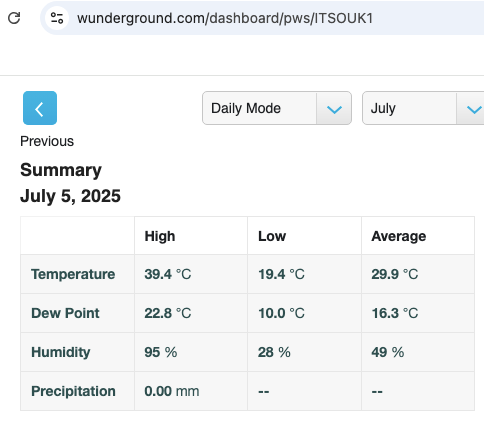484x432 pixels.
Task: Go to previous day with blue arrow button
Action: (40, 108)
